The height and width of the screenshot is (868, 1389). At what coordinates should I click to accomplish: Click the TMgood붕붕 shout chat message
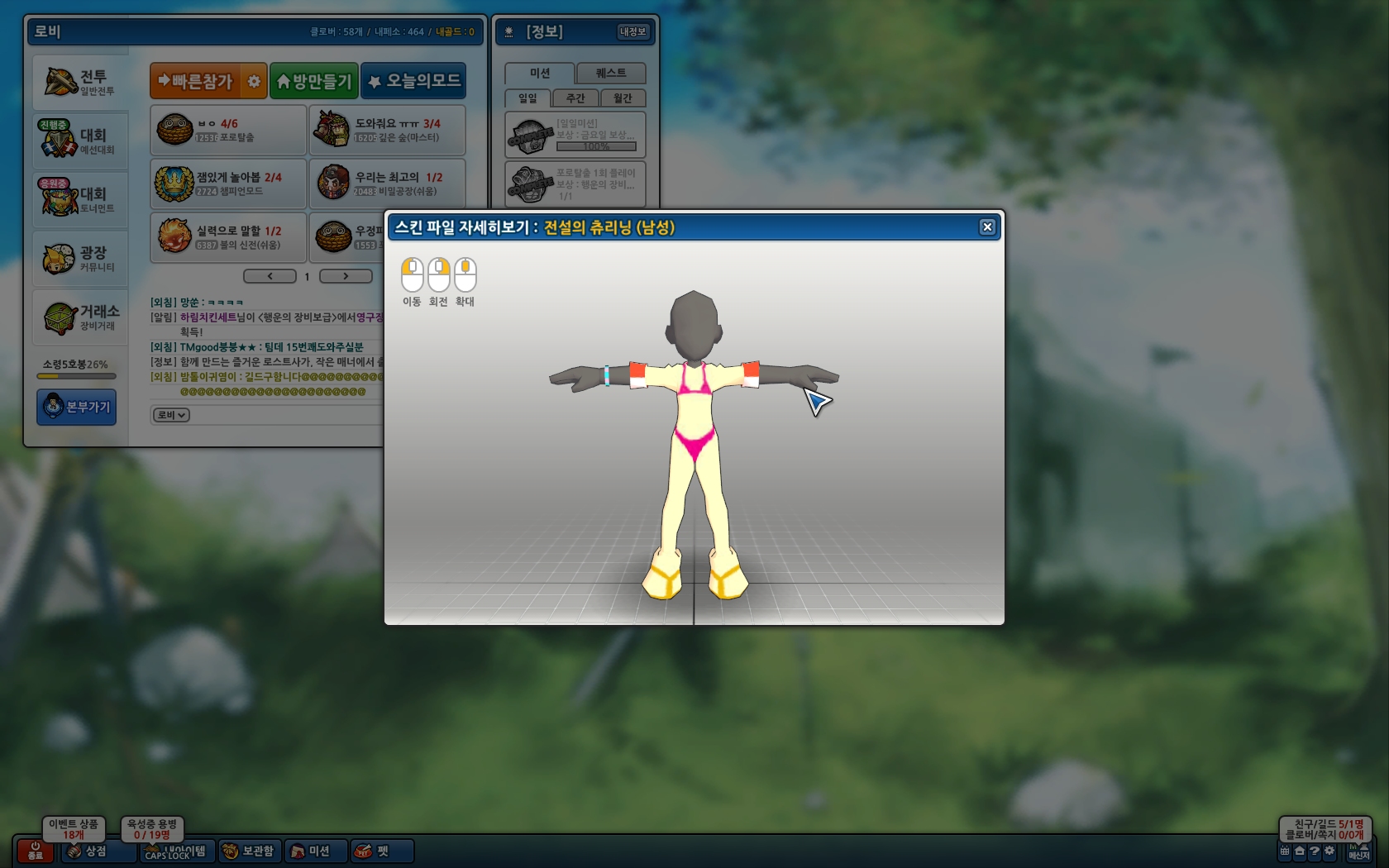point(256,347)
